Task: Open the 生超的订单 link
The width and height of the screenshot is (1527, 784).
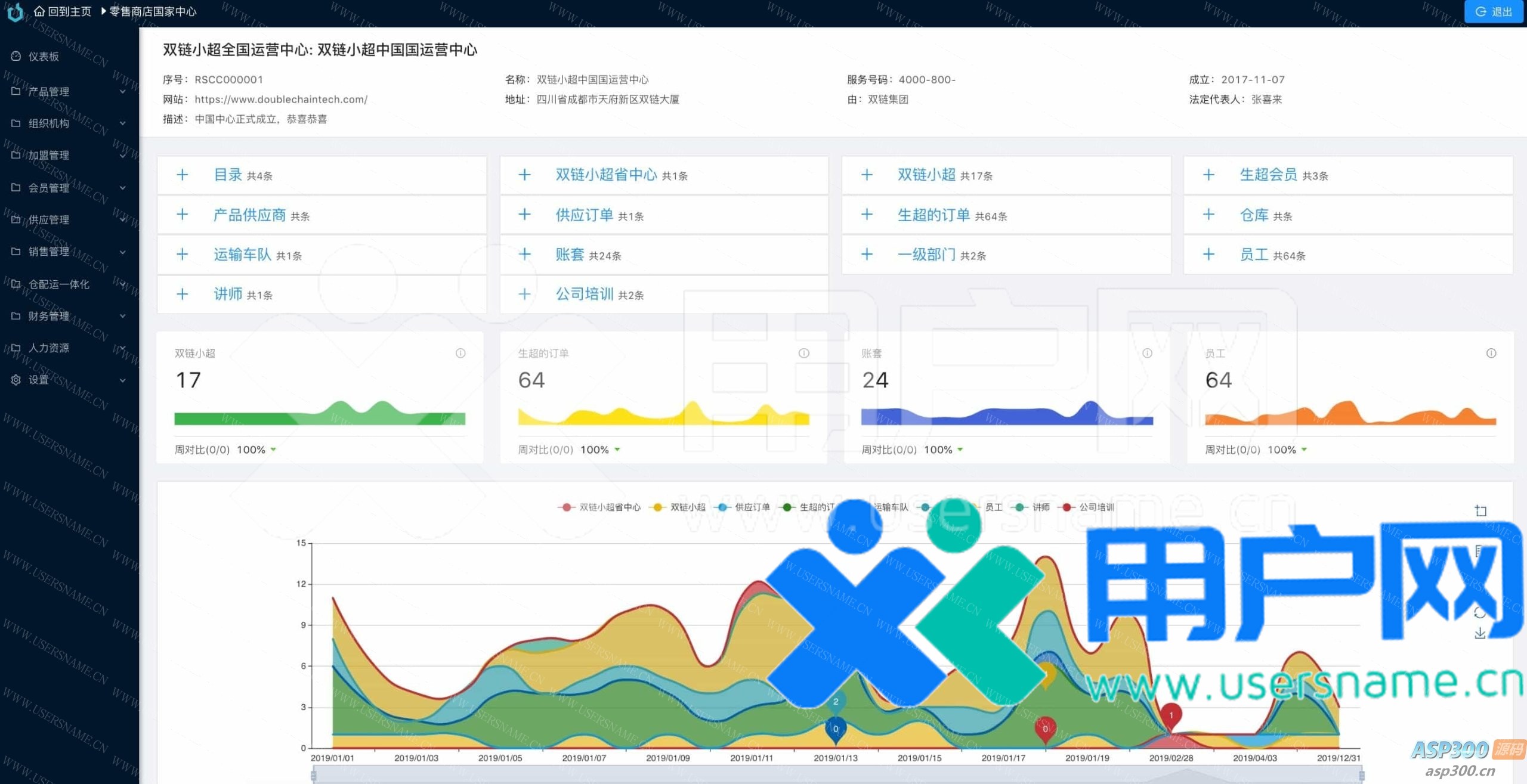Action: tap(933, 215)
